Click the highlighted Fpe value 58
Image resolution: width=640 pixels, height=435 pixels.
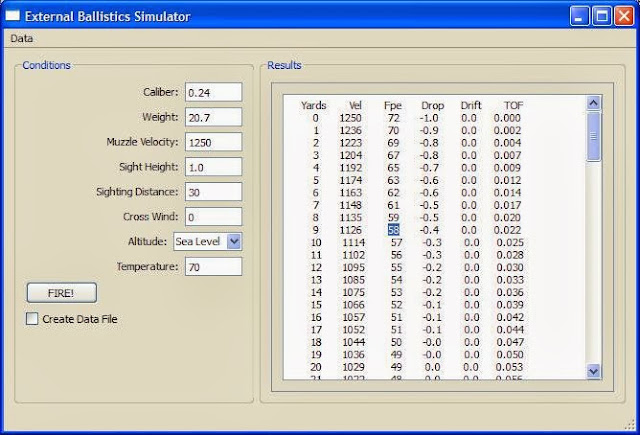[x=393, y=230]
